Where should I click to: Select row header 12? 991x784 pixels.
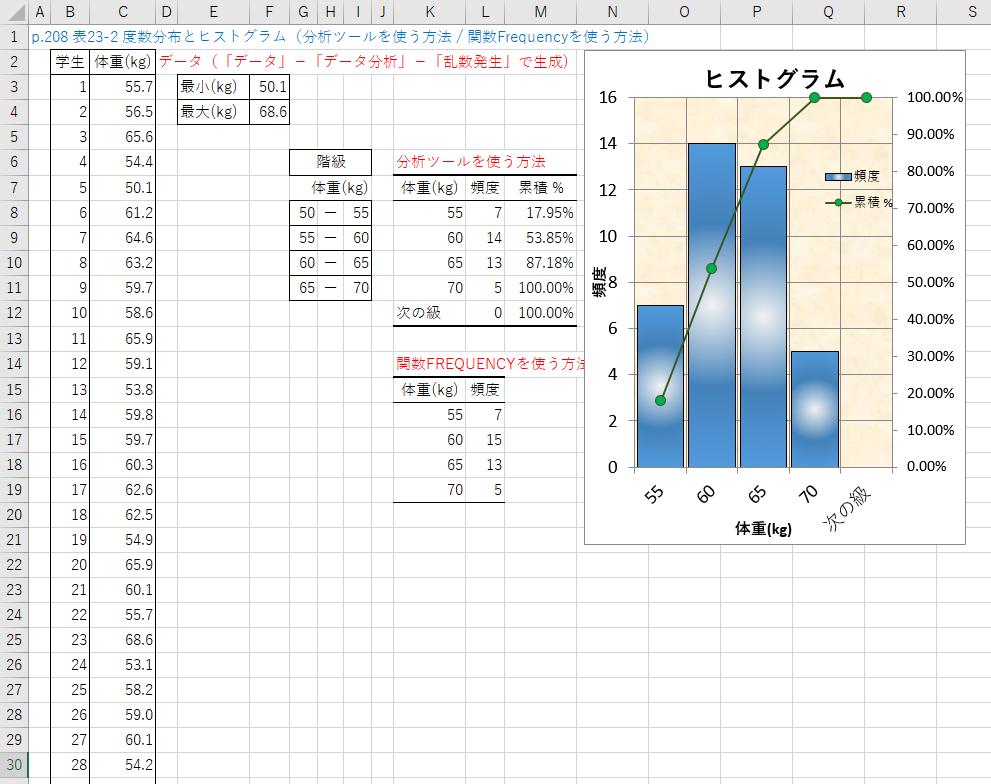pos(14,313)
